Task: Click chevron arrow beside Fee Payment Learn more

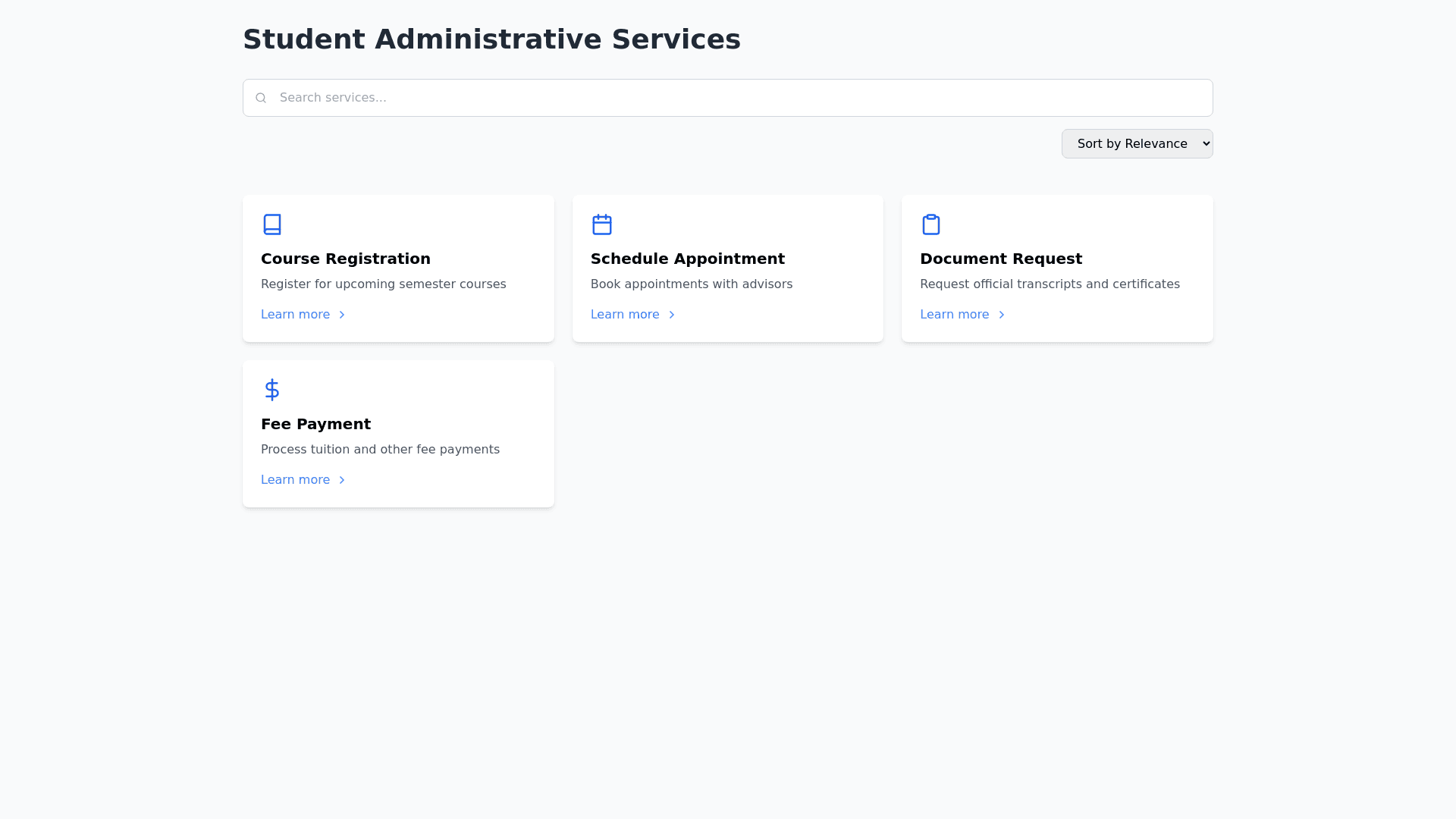Action: click(341, 480)
